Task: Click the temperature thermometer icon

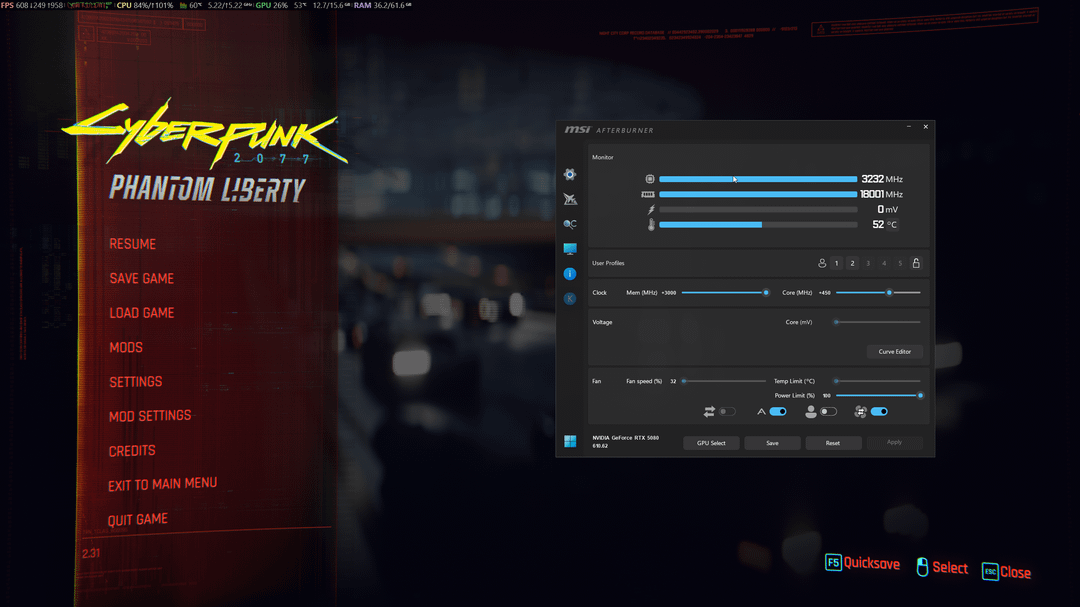Action: pyautogui.click(x=651, y=225)
